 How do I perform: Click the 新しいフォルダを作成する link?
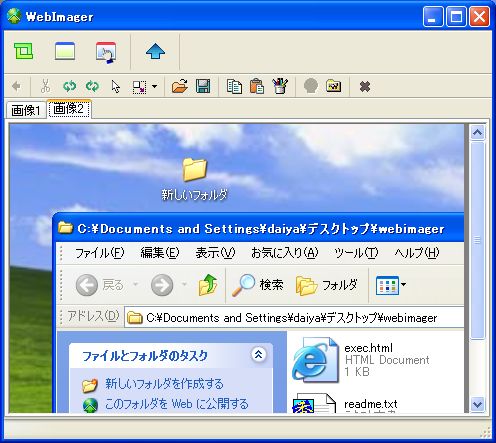[x=164, y=384]
